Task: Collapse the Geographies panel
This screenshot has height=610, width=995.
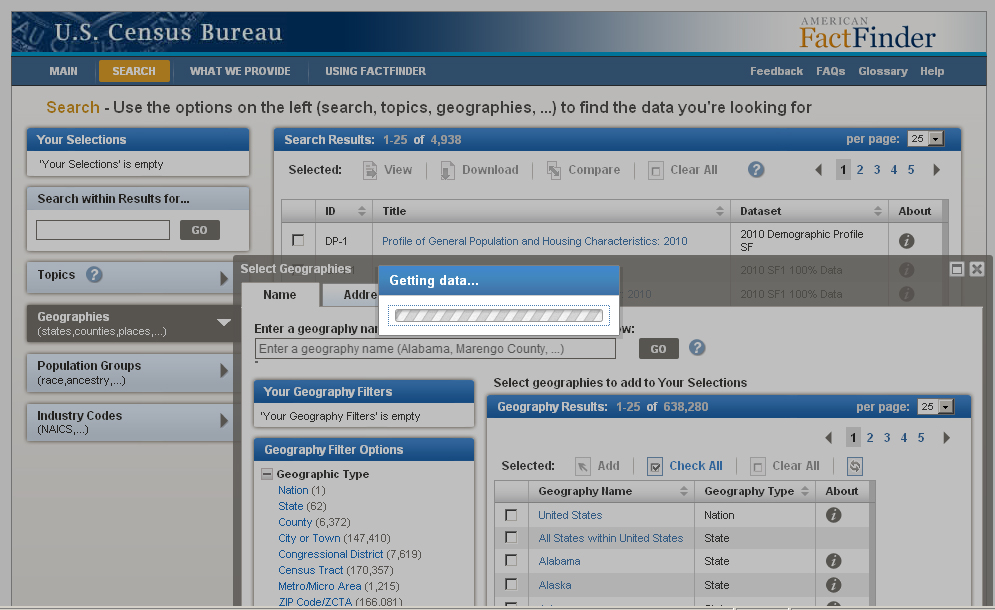Action: coord(224,322)
